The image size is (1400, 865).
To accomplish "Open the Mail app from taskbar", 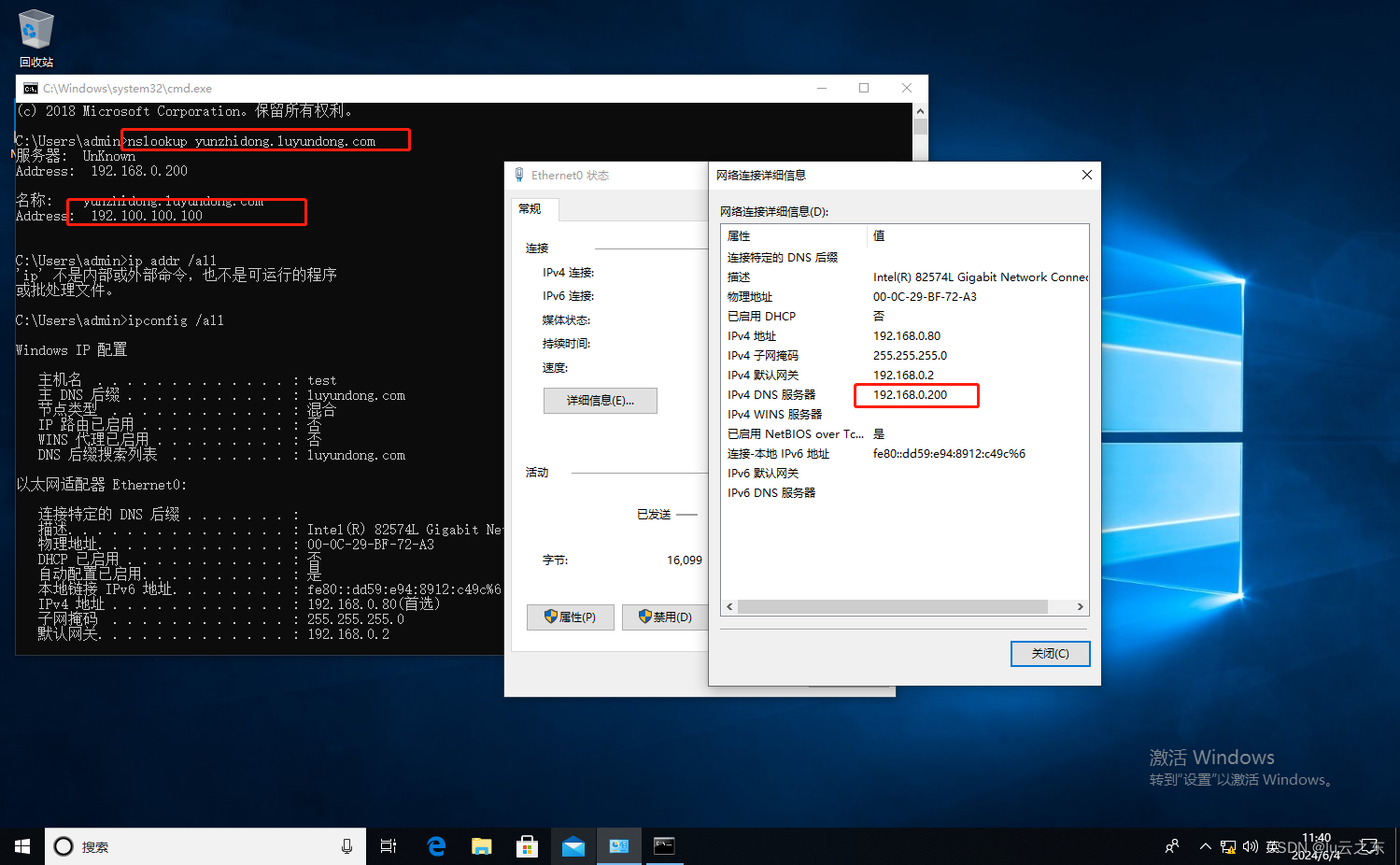I will [573, 846].
